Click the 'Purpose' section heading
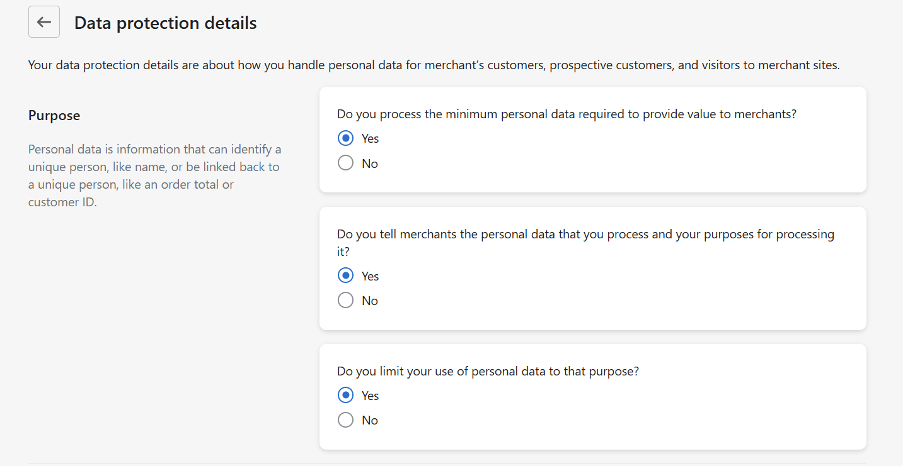Screen dimensions: 904x466 54,116
